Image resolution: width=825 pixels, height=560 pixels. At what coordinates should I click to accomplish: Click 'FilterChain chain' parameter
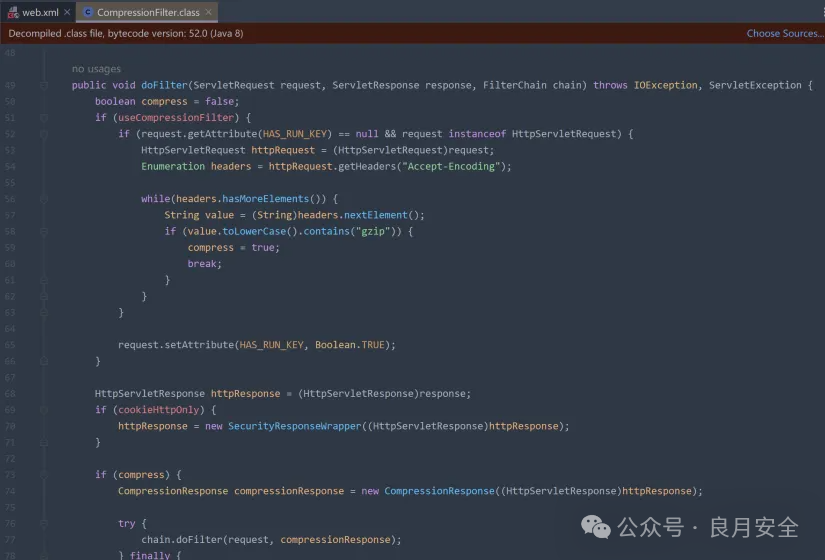[x=532, y=85]
